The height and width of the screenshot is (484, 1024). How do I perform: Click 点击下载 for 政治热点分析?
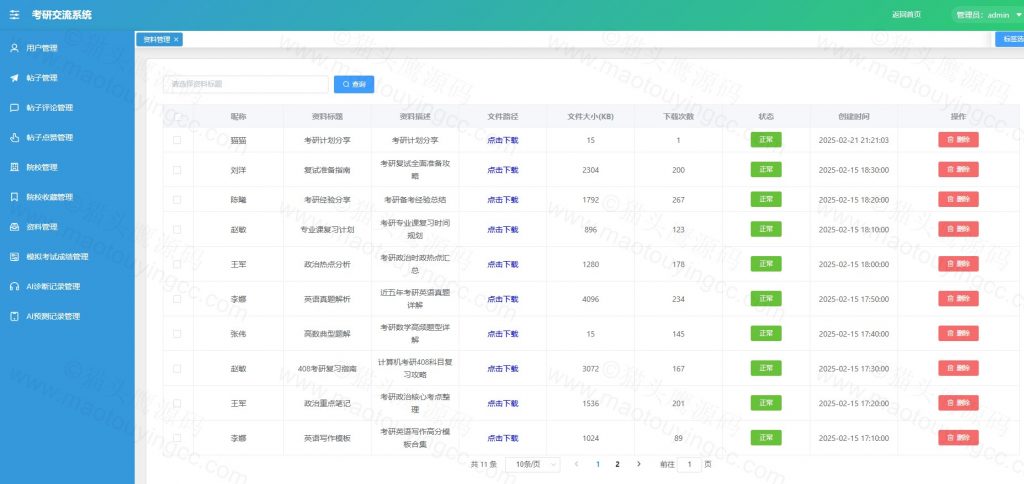coord(502,265)
